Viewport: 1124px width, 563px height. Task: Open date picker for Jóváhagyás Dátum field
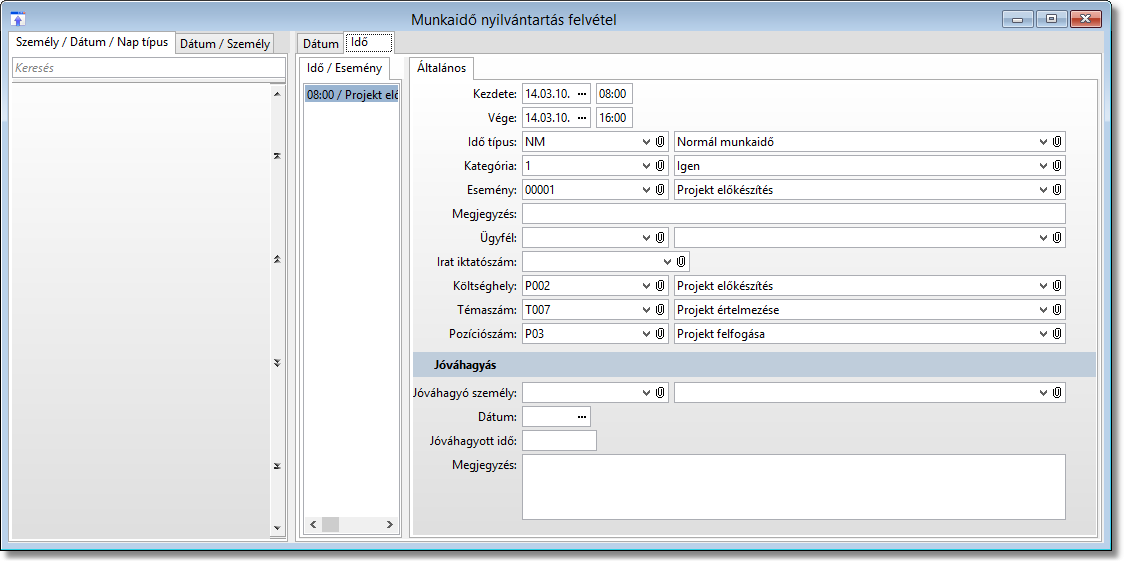(x=581, y=416)
